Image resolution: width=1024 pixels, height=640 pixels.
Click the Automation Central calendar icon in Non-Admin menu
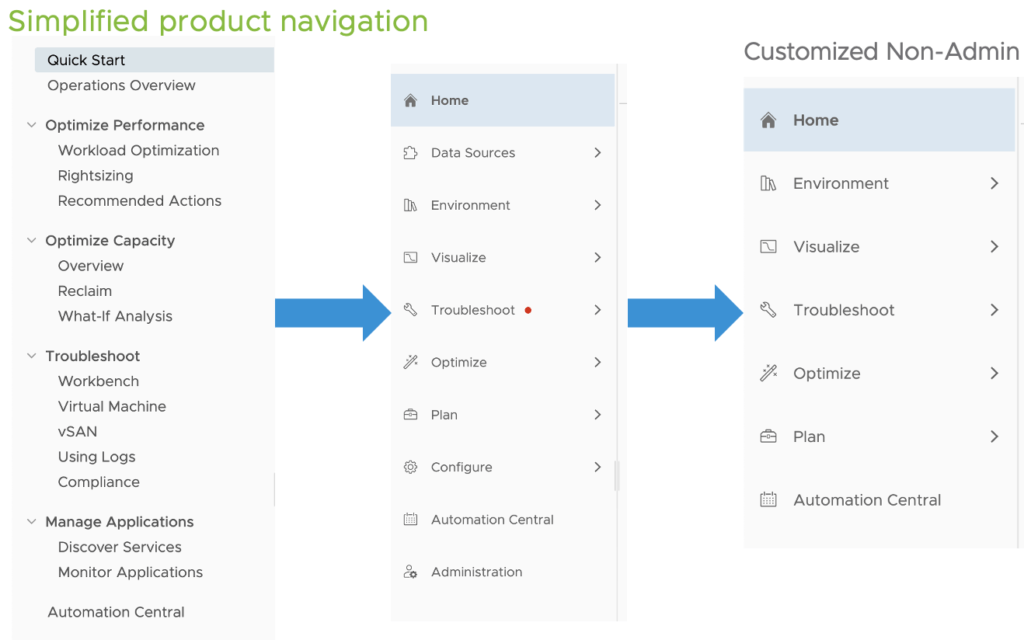pos(768,500)
